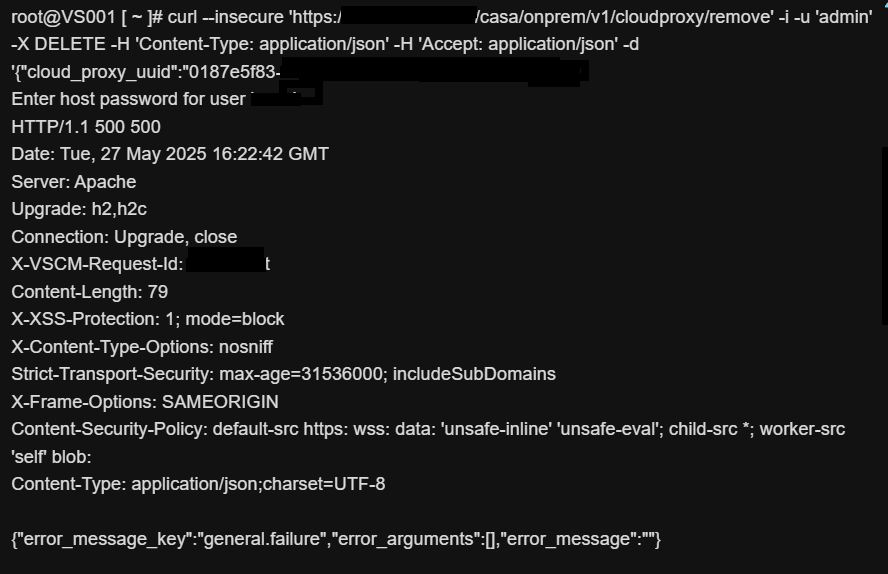
Task: Click the Date header line
Action: (170, 154)
